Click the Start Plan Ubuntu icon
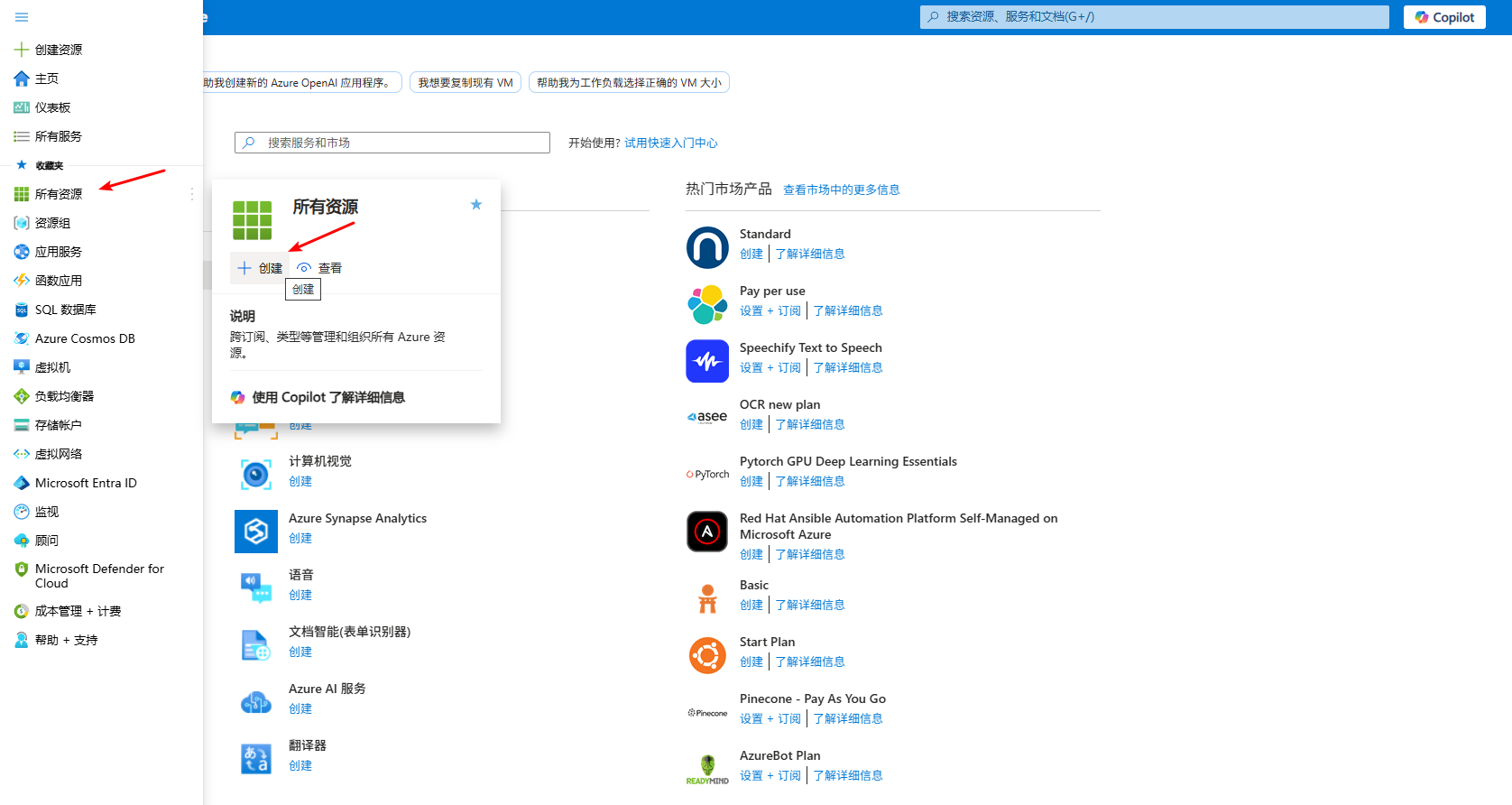This screenshot has height=805, width=1512. (x=707, y=655)
